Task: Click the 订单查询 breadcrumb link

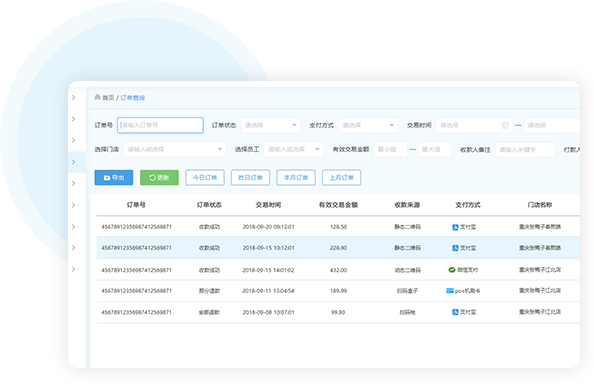Action: 133,98
